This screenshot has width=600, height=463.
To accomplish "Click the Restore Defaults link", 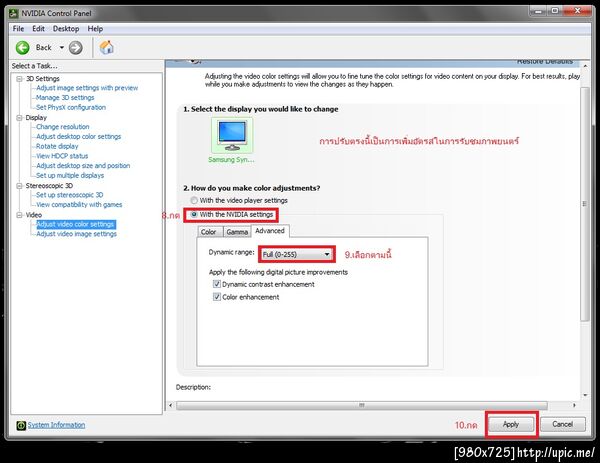I will pyautogui.click(x=545, y=62).
